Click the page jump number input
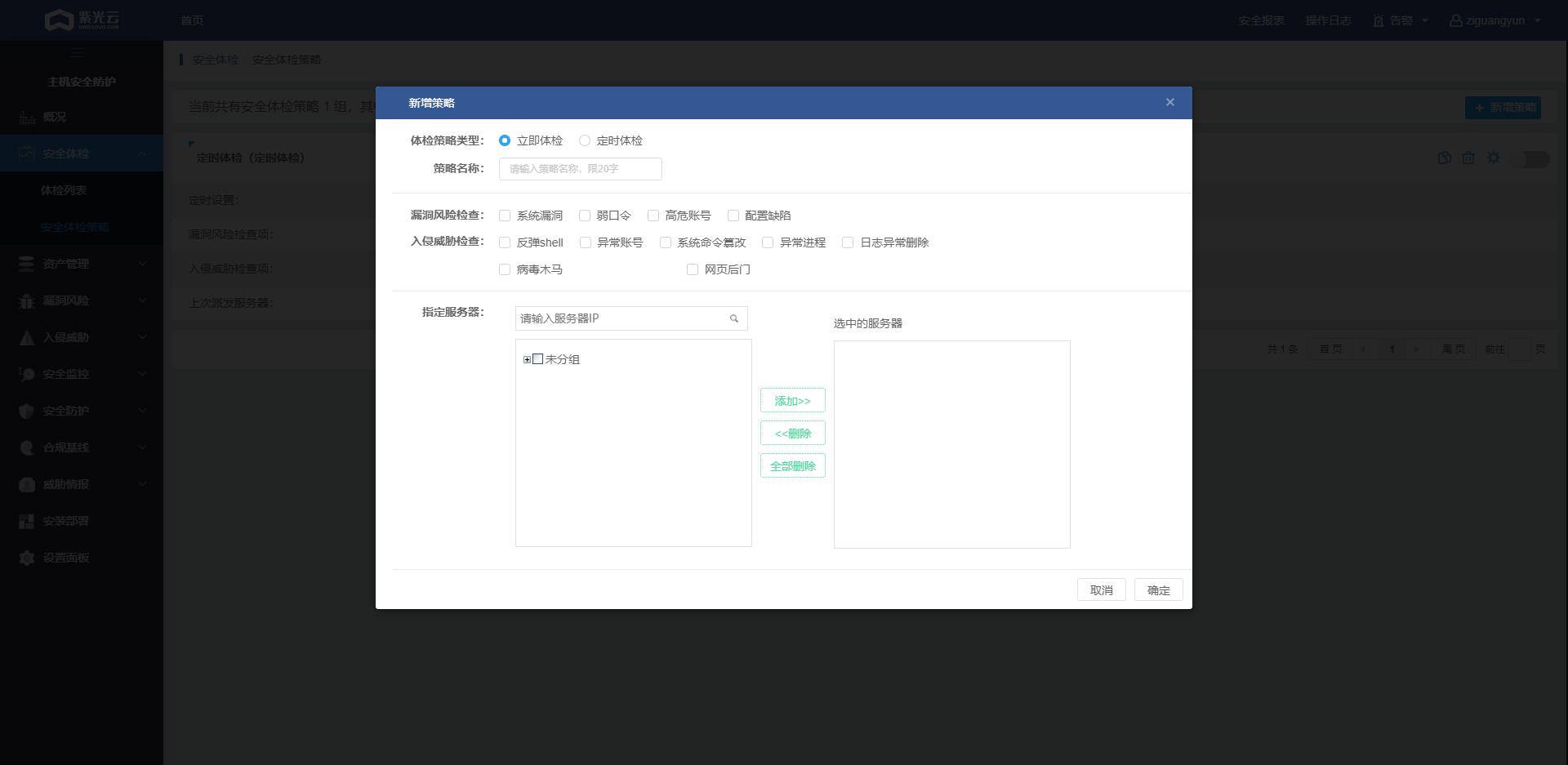This screenshot has height=765, width=1568. [1519, 349]
